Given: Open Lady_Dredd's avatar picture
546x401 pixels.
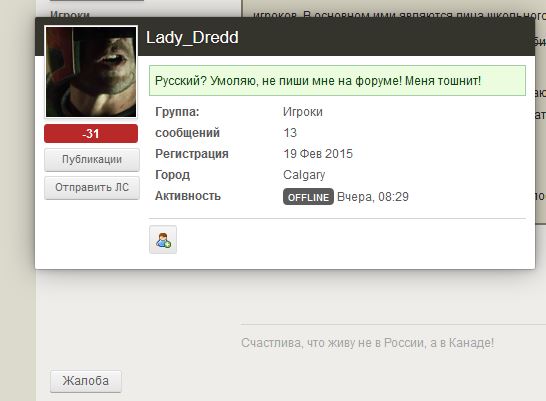Looking at the screenshot, I should [91, 72].
